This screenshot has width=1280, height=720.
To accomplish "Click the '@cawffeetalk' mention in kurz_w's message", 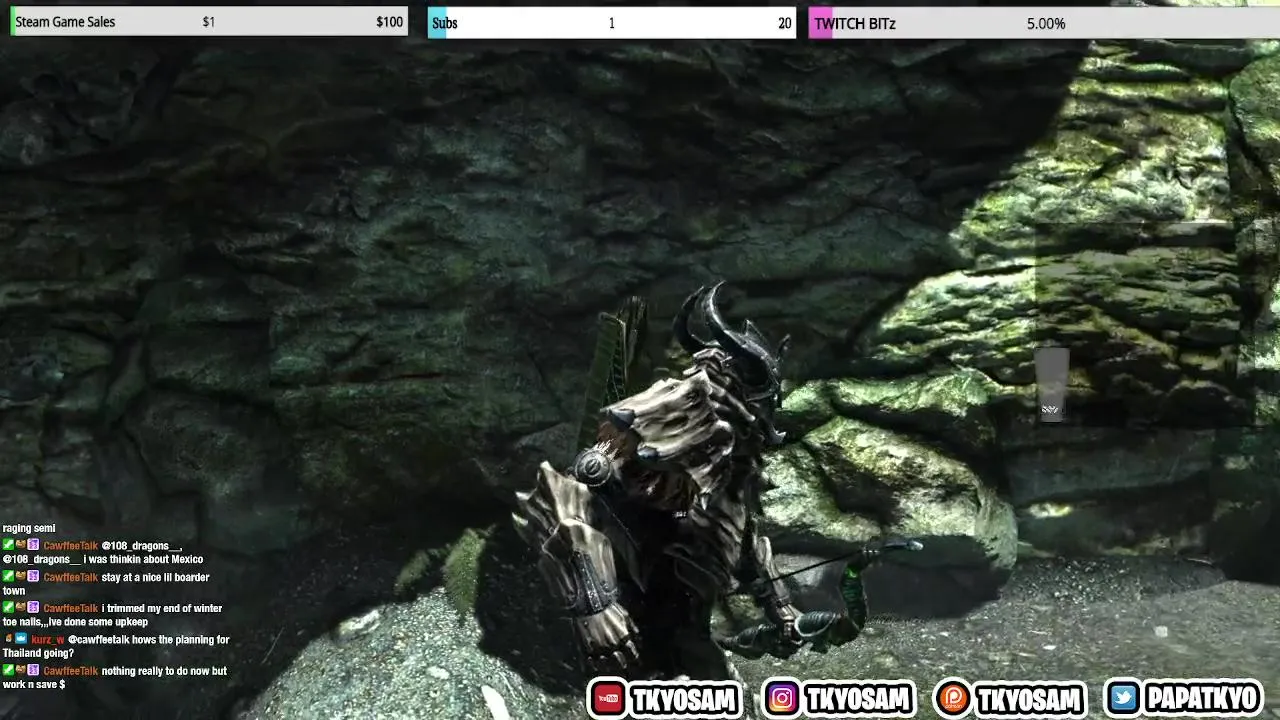I will [x=98, y=639].
